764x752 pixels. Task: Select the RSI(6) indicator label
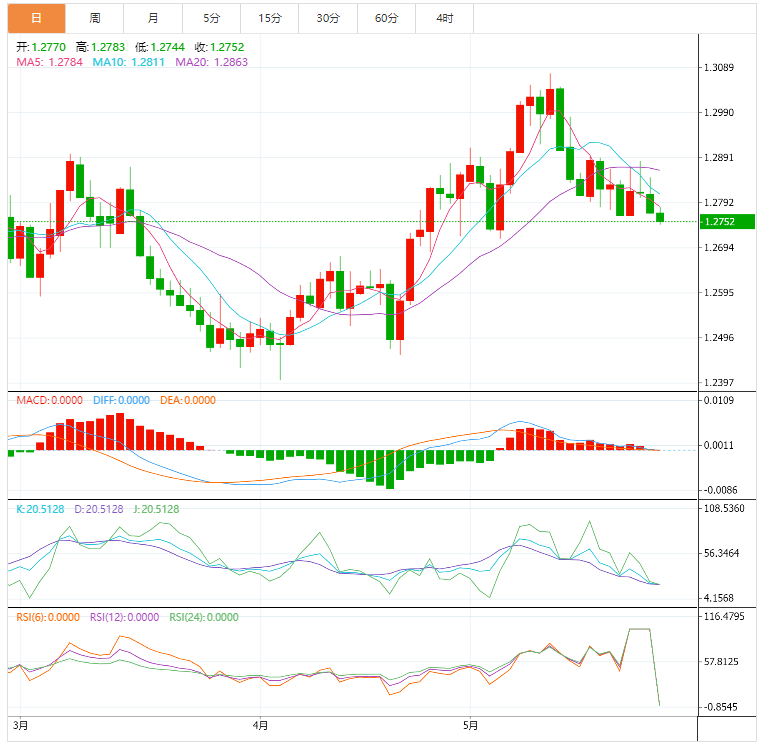pos(47,617)
